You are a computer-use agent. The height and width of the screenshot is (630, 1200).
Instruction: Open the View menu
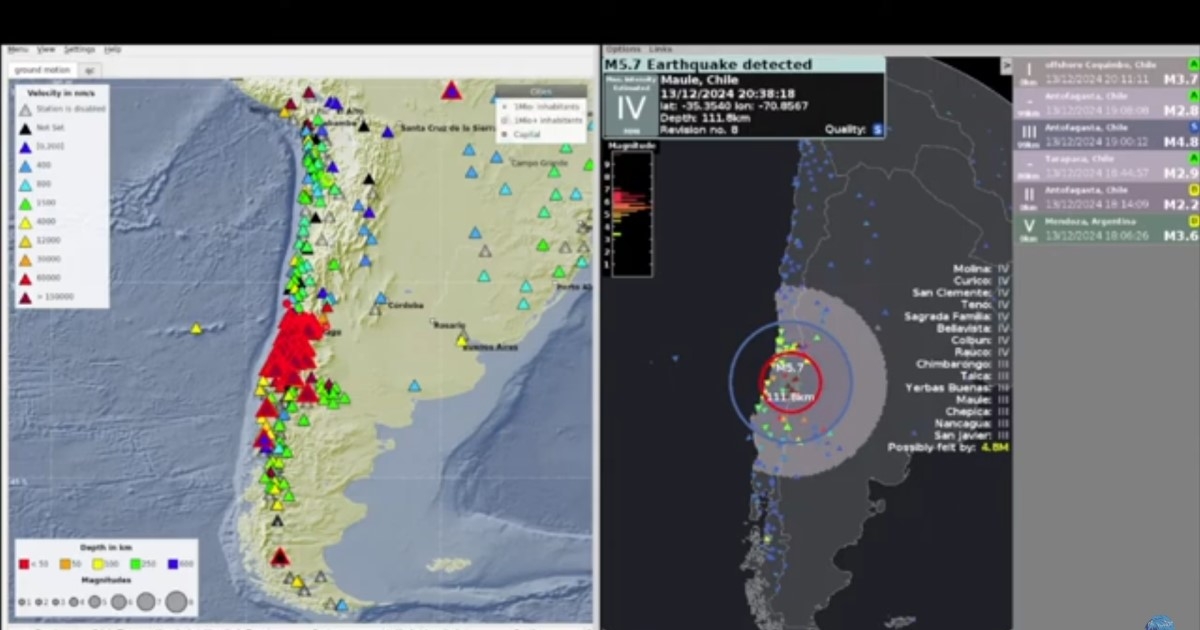(x=46, y=49)
